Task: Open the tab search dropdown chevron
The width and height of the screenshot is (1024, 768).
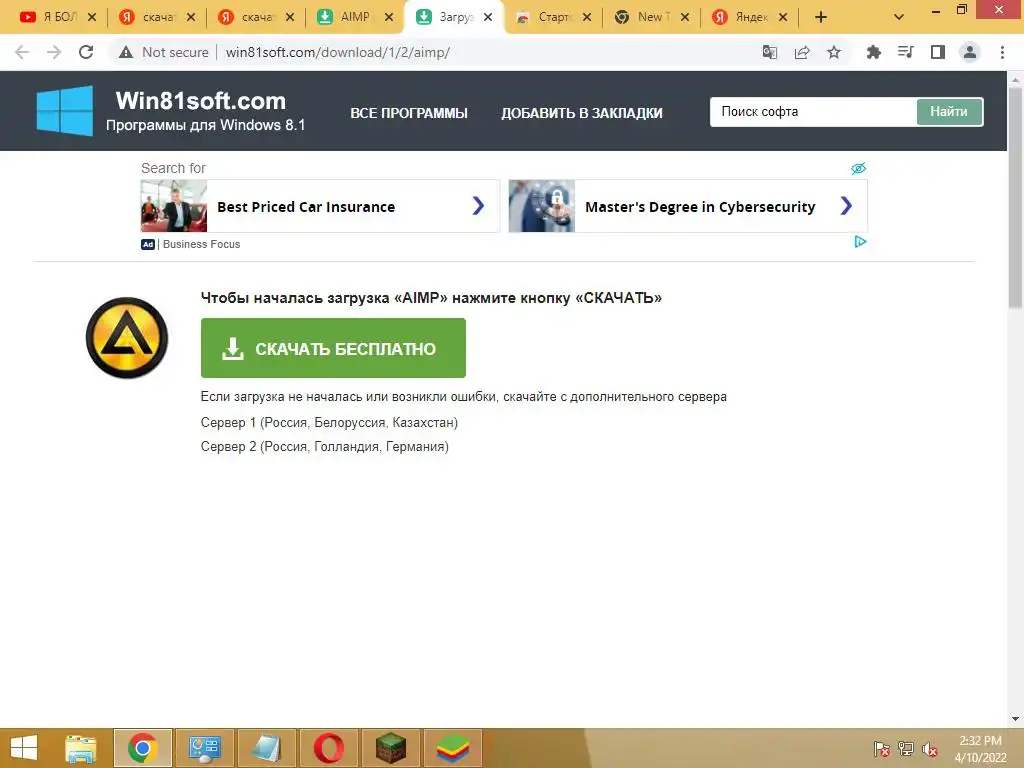Action: click(899, 17)
